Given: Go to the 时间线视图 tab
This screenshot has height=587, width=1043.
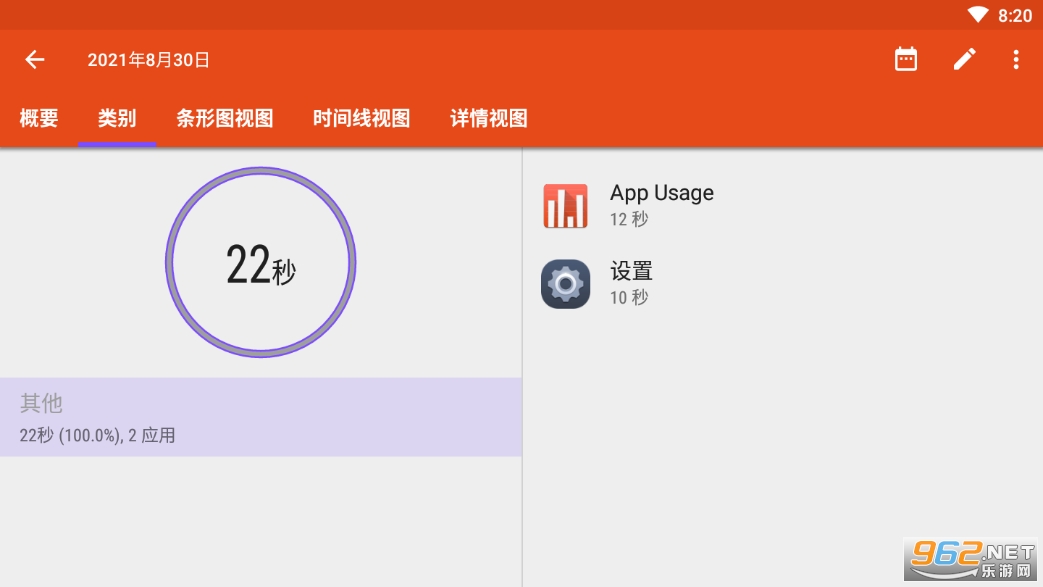Looking at the screenshot, I should coord(361,118).
